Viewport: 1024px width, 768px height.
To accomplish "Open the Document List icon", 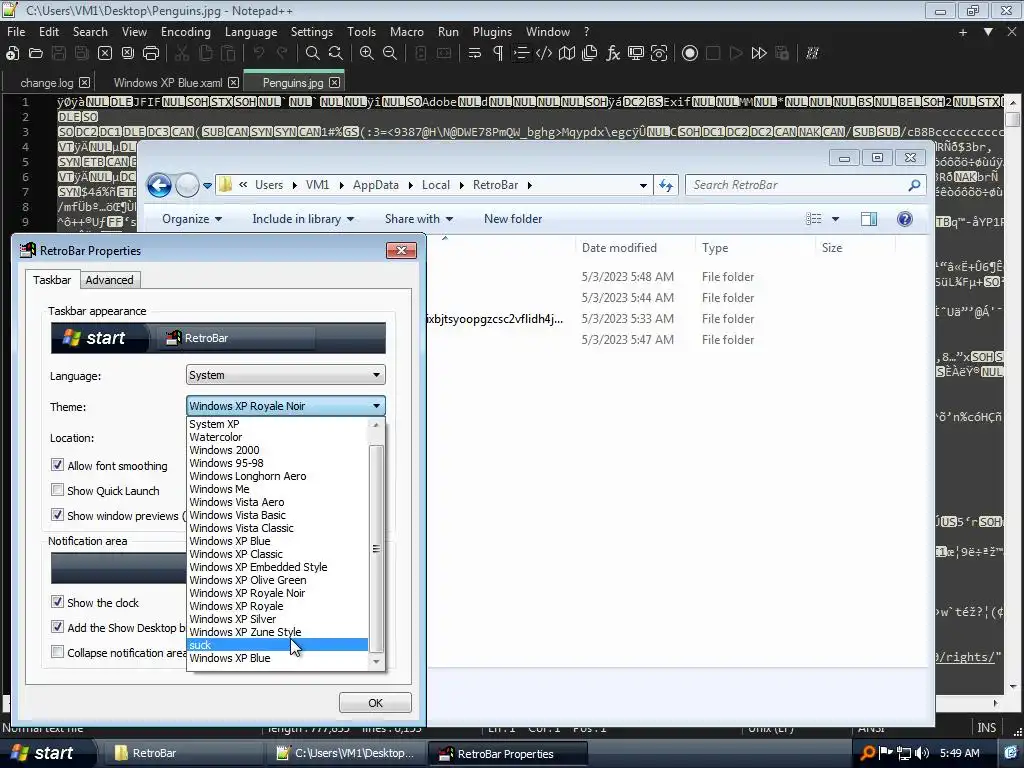I will point(590,54).
